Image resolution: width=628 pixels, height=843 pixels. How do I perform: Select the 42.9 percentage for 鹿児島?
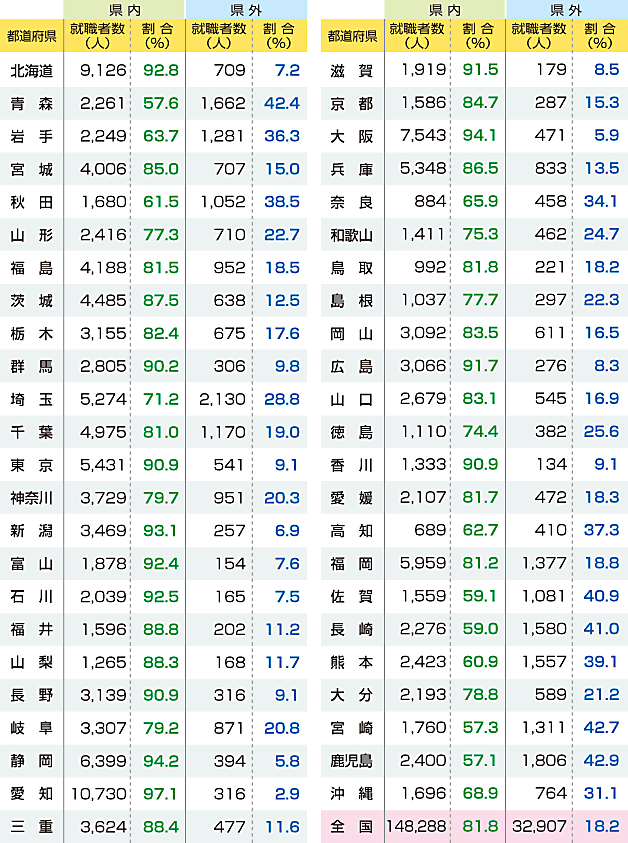[601, 761]
